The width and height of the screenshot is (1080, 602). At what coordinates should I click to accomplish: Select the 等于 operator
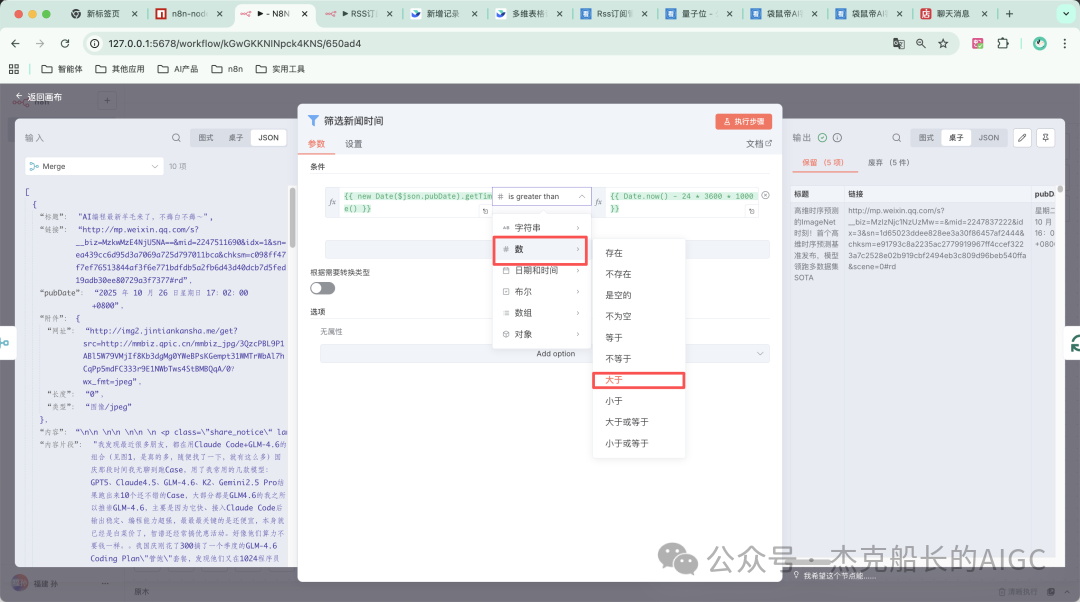click(638, 338)
